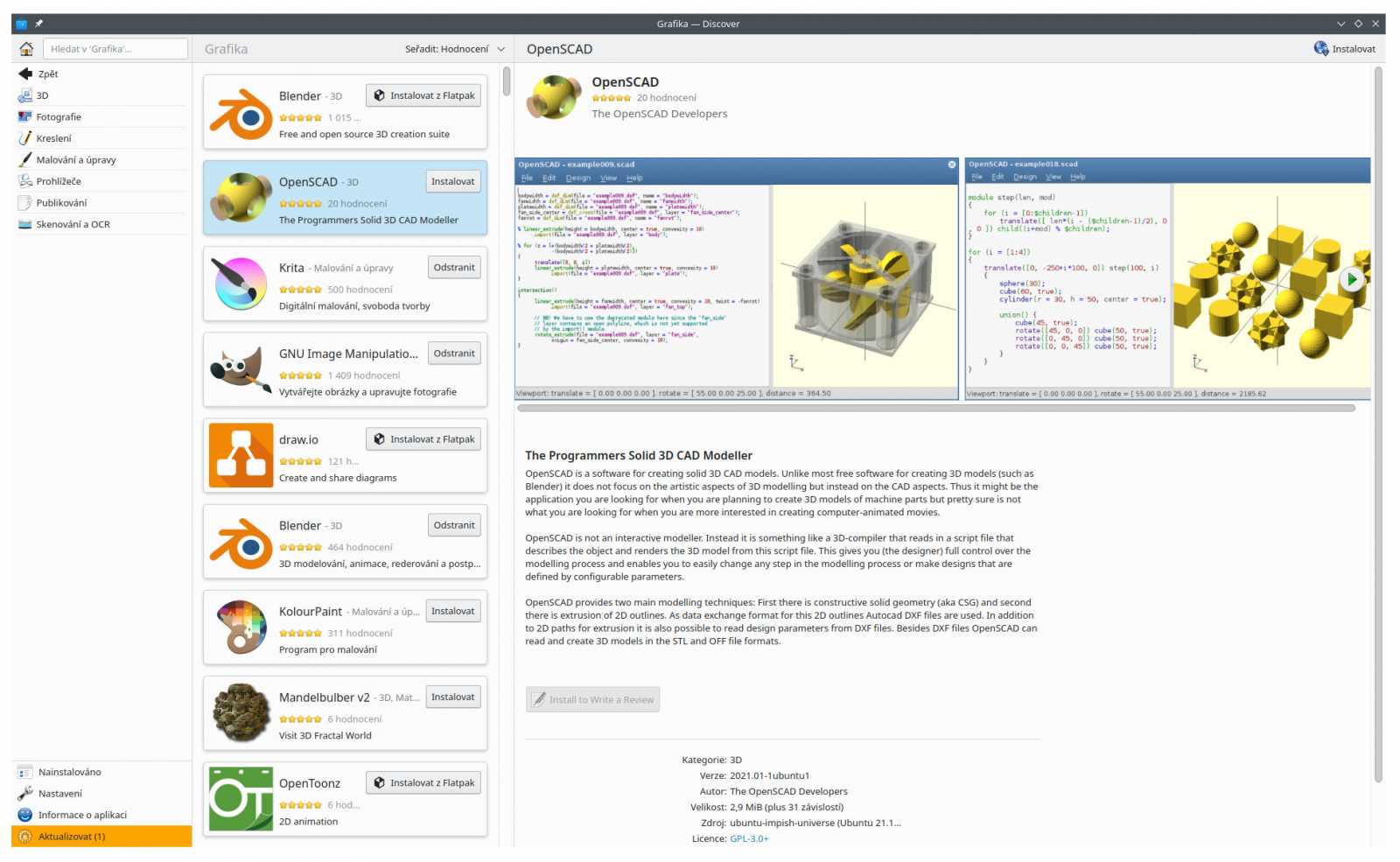The height and width of the screenshot is (862, 1400).
Task: Open the GPL-3.0+ licence link
Action: [x=749, y=838]
